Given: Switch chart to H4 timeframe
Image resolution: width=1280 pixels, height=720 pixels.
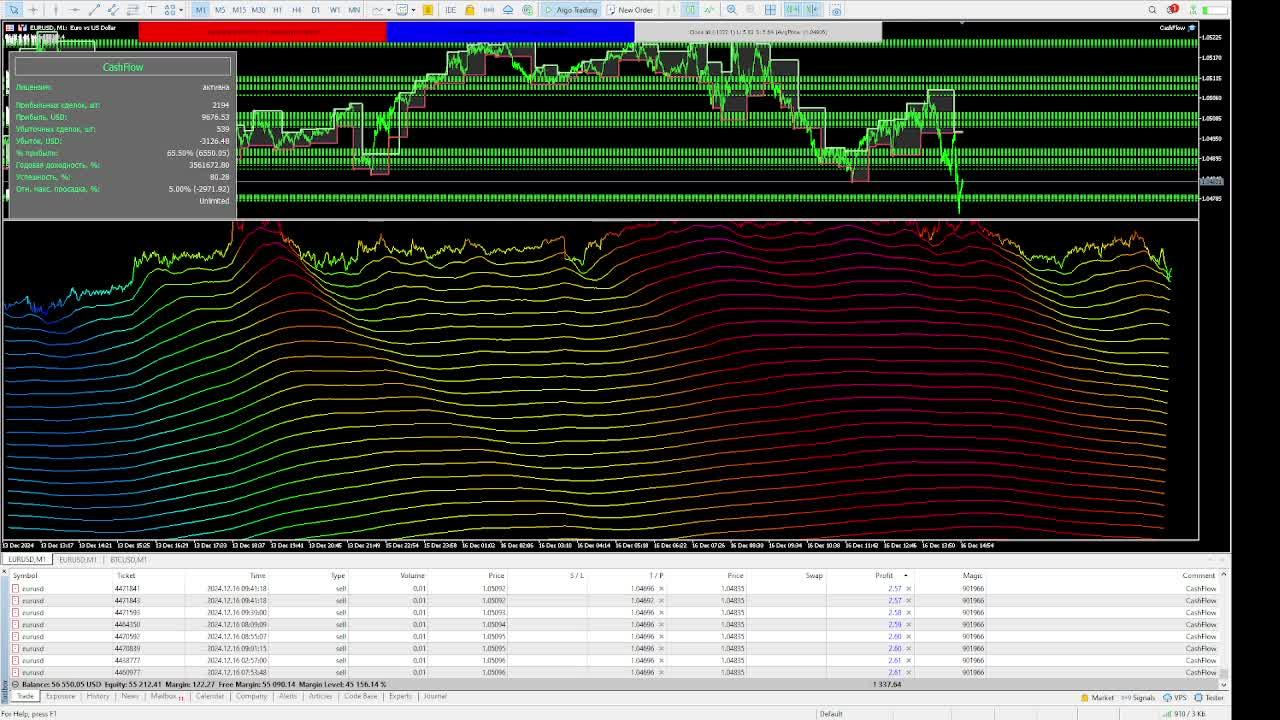Looking at the screenshot, I should click(297, 10).
